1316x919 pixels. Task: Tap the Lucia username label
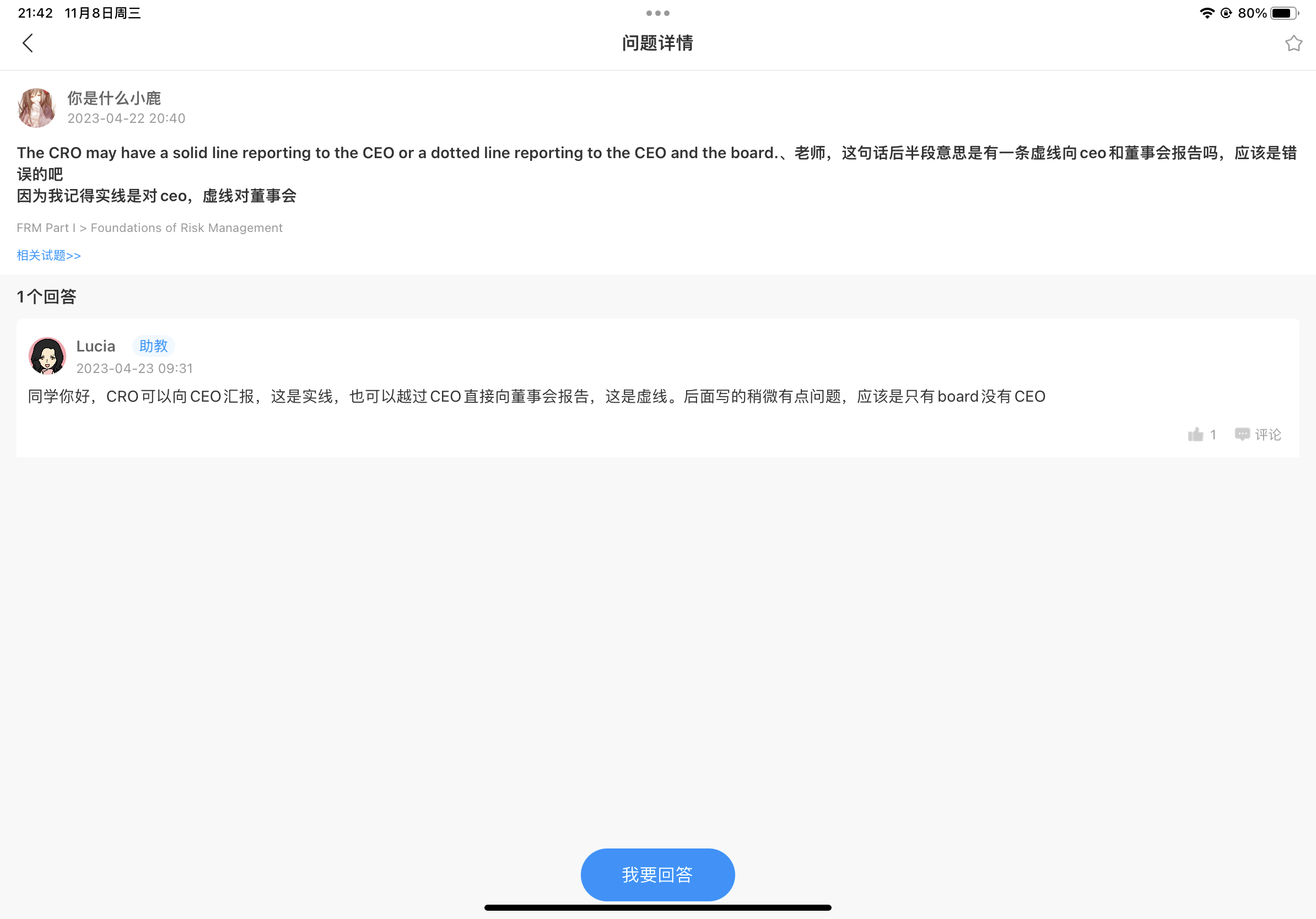(x=96, y=346)
